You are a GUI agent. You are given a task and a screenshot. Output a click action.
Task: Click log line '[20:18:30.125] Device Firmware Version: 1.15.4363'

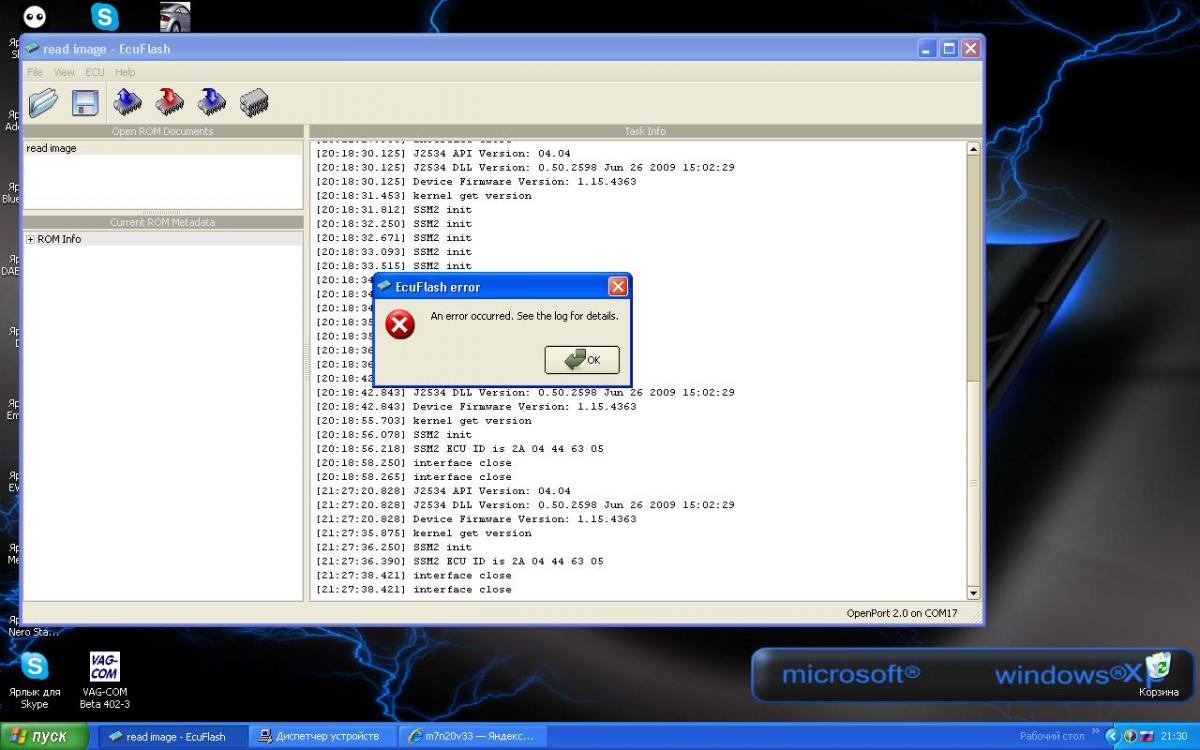476,182
